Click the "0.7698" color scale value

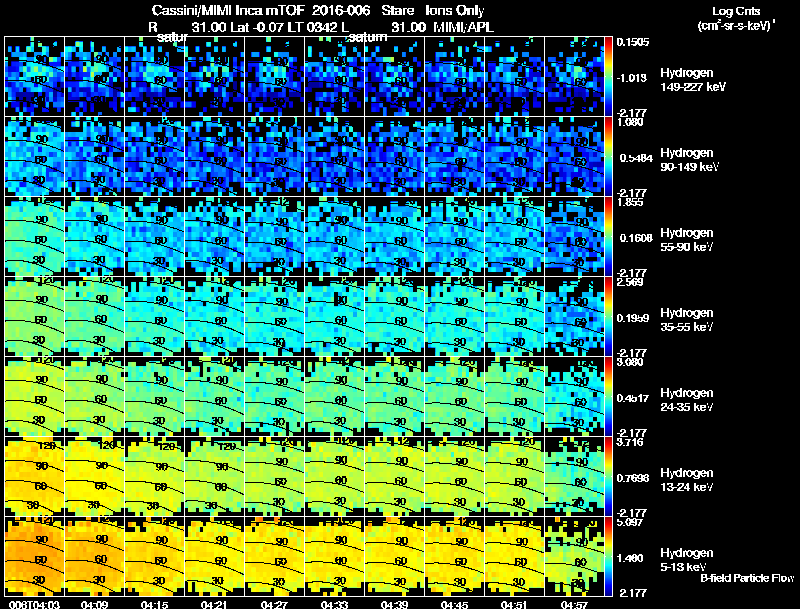click(x=633, y=478)
